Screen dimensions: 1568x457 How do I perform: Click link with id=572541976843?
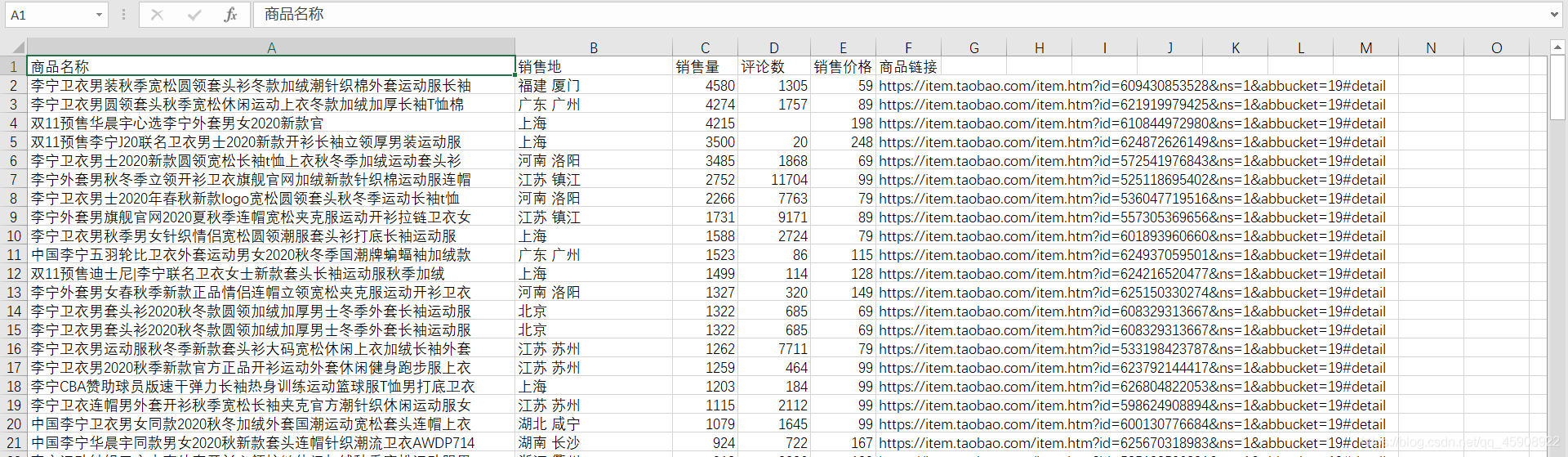(x=1132, y=160)
